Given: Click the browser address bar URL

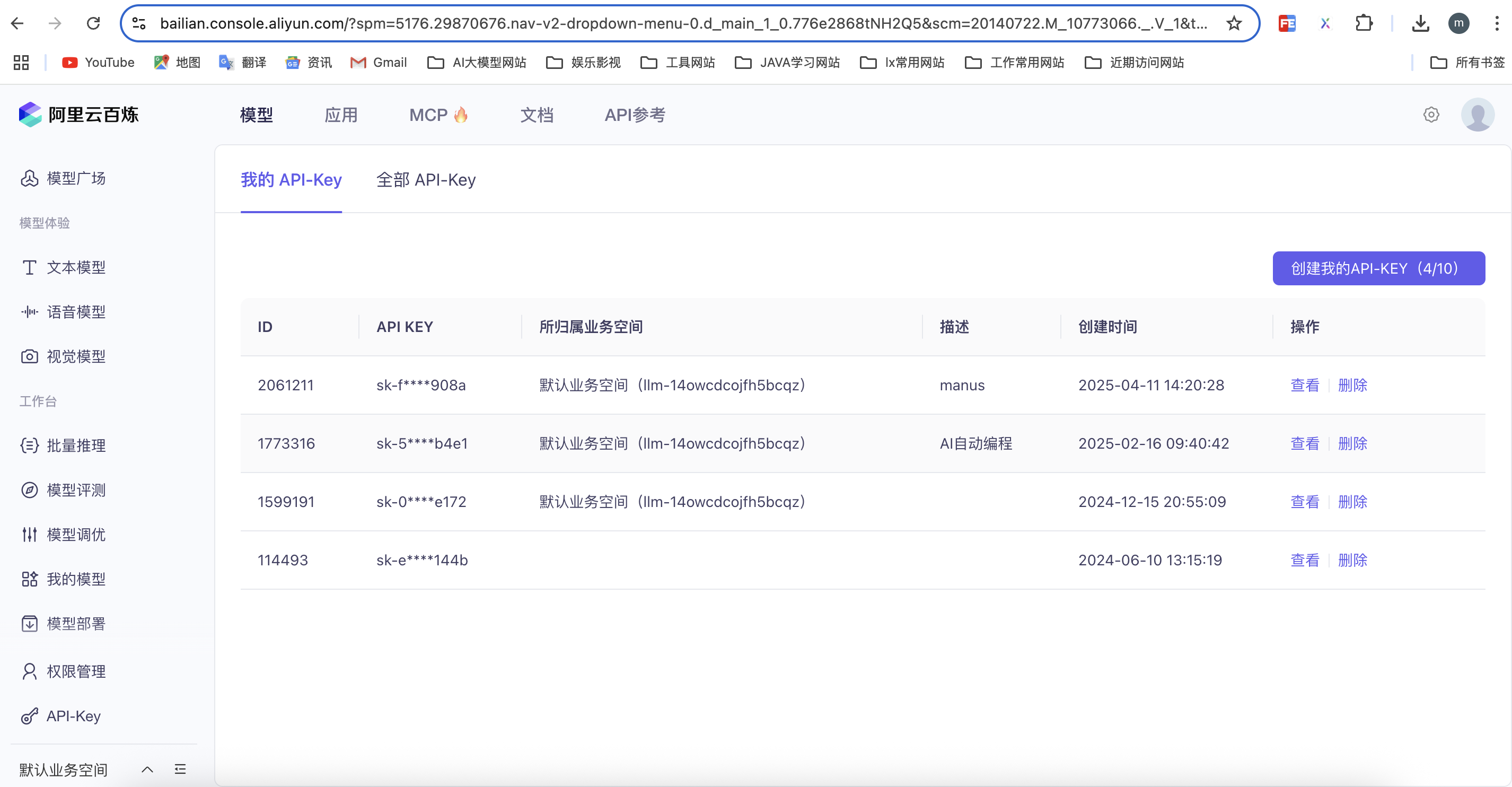Looking at the screenshot, I should point(681,23).
